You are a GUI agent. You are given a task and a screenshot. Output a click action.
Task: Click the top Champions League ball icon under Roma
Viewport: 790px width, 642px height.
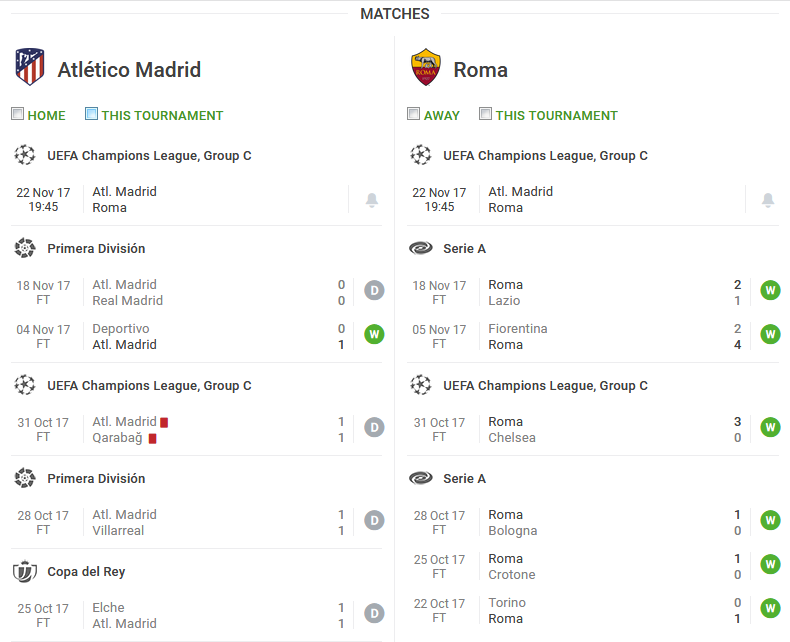pyautogui.click(x=421, y=155)
